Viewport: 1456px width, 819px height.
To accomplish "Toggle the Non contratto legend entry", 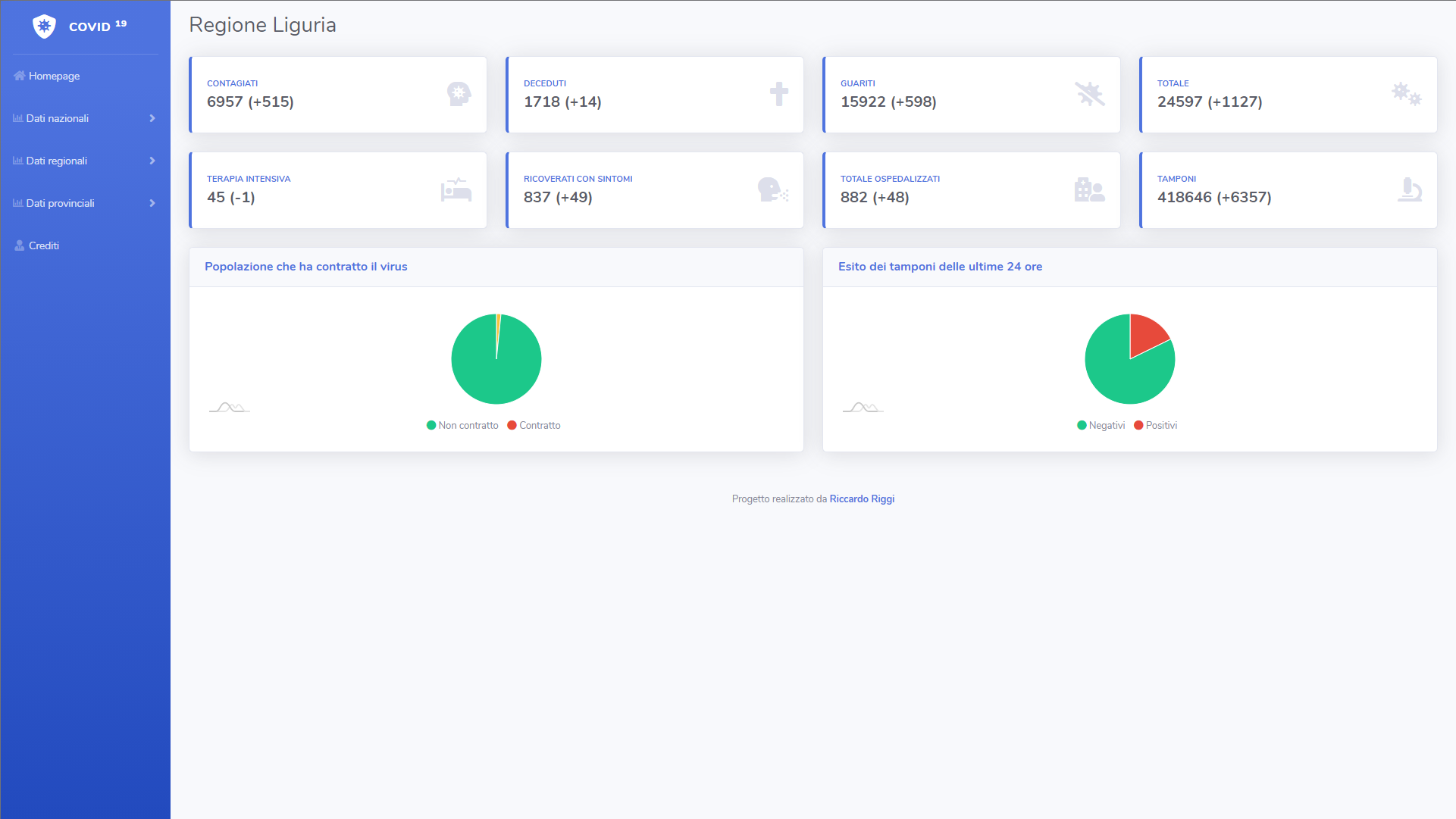I will click(x=462, y=426).
